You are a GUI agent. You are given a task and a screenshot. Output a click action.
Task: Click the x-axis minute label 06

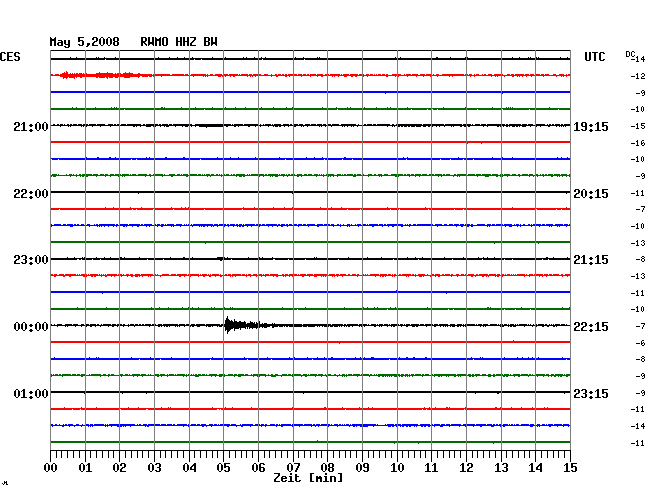[x=258, y=468]
